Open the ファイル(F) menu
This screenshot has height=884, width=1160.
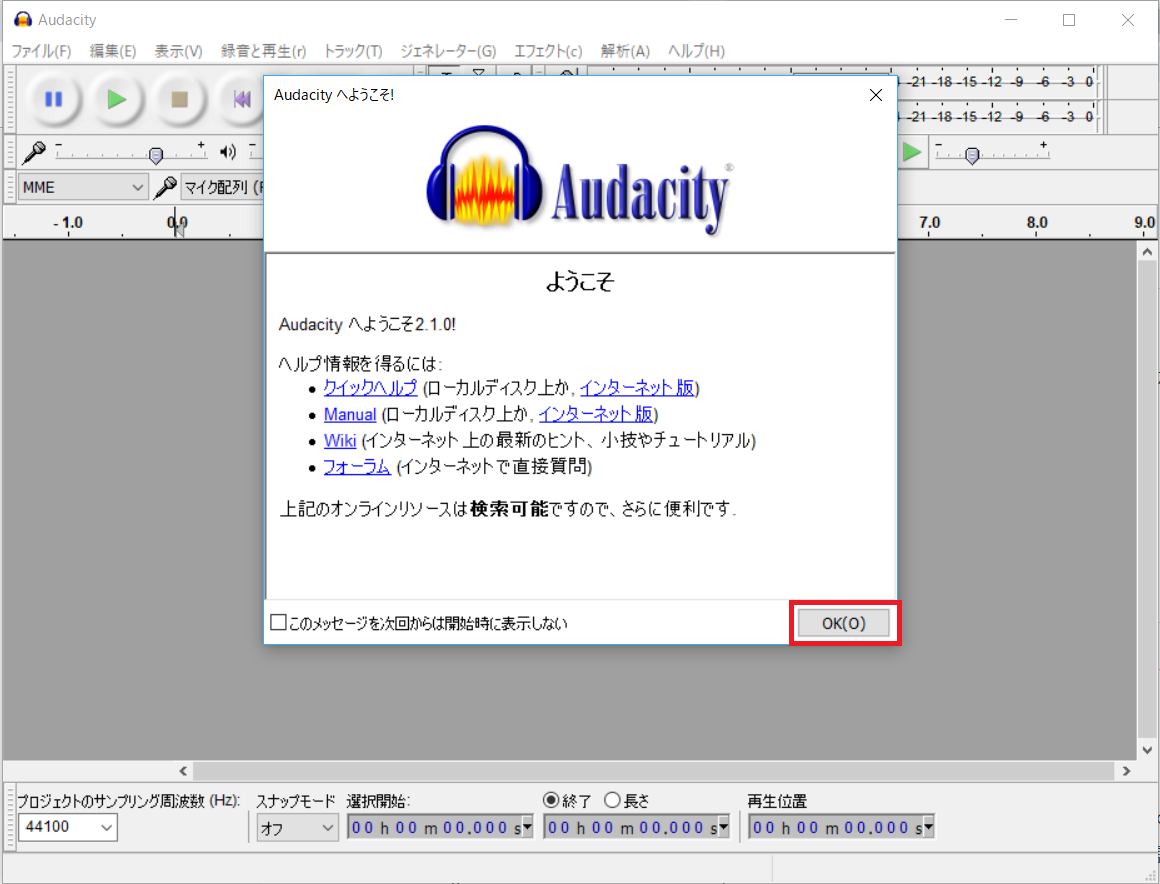(41, 51)
